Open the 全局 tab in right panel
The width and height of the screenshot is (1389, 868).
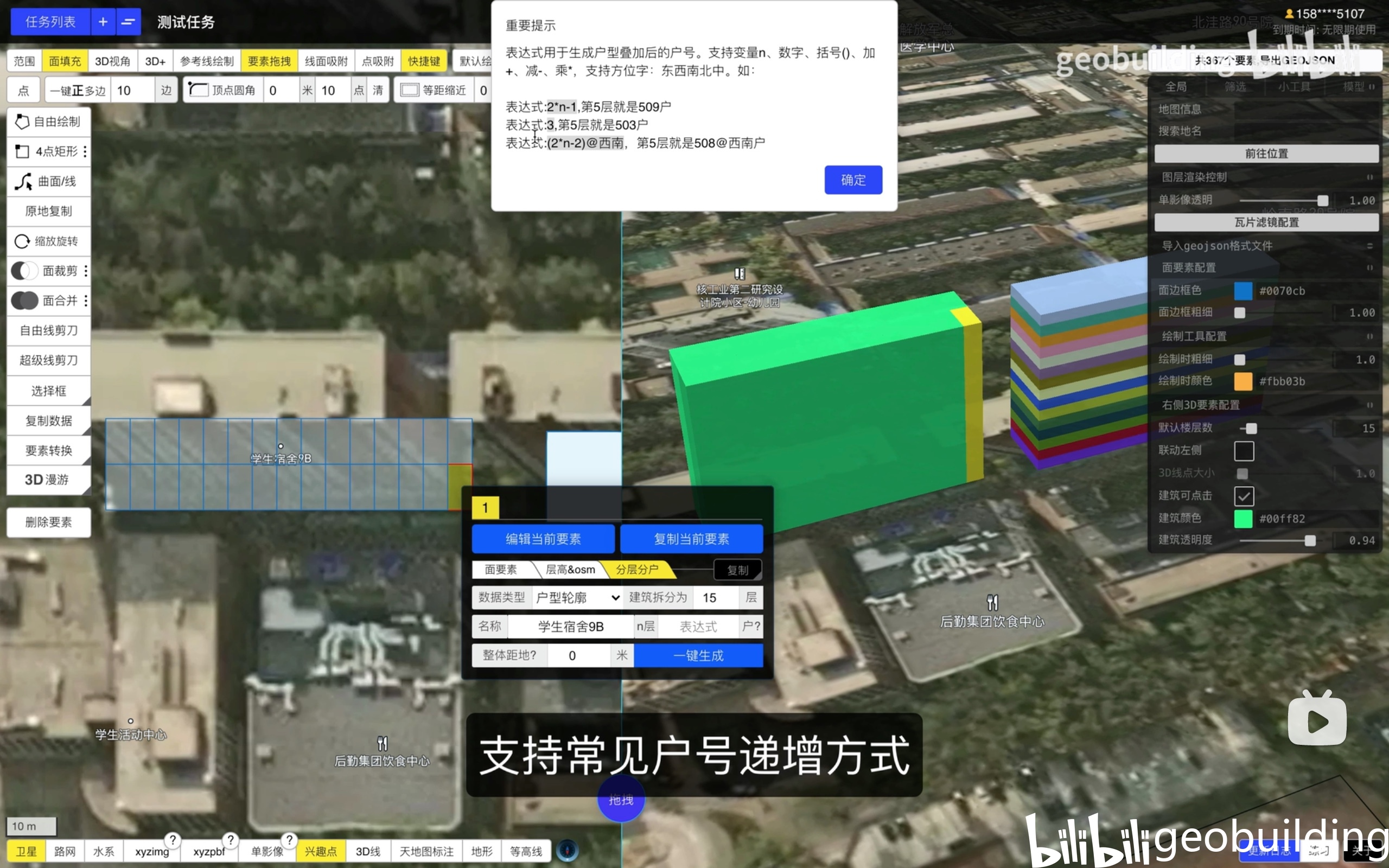(1176, 87)
